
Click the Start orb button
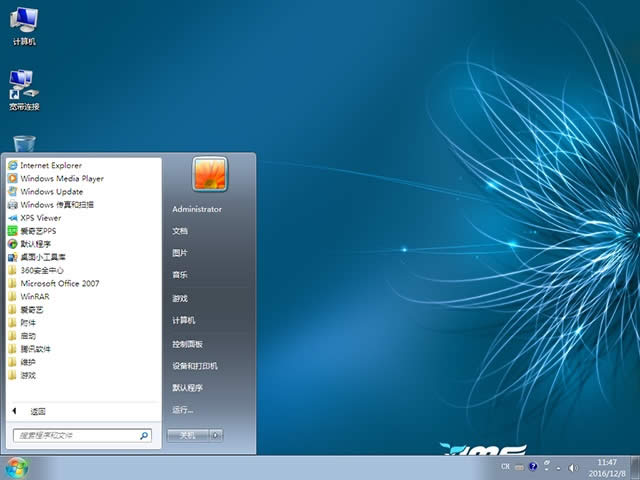(17, 467)
